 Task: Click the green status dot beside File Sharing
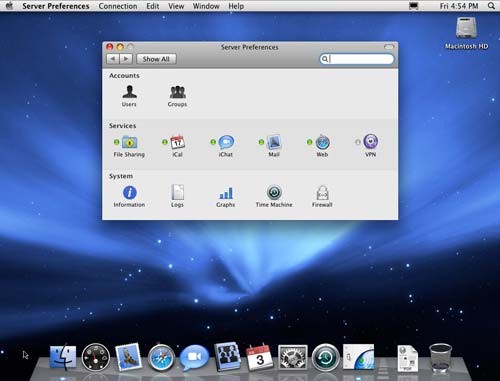116,142
